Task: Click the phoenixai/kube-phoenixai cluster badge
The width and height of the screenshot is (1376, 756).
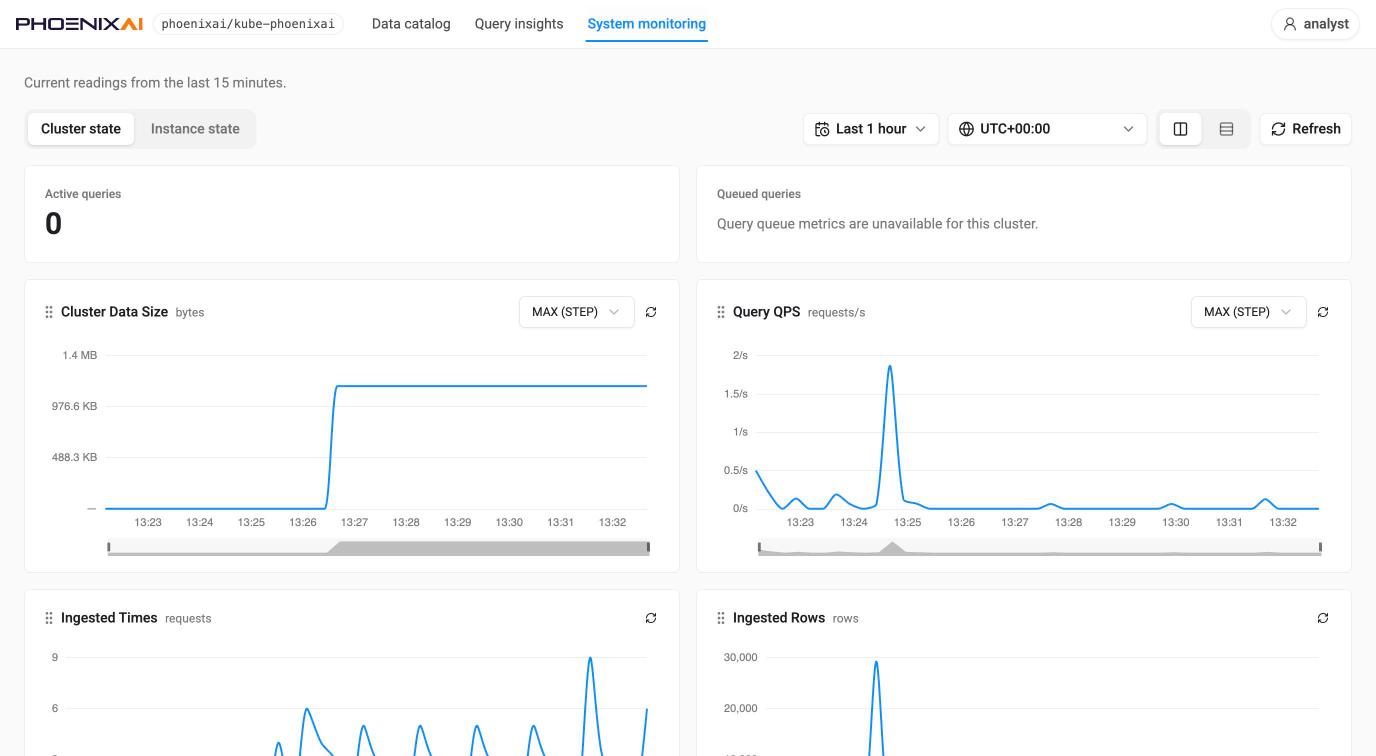Action: (x=248, y=24)
